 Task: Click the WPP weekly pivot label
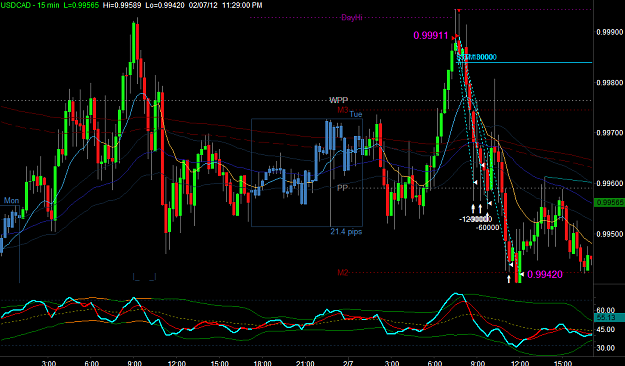[338, 100]
